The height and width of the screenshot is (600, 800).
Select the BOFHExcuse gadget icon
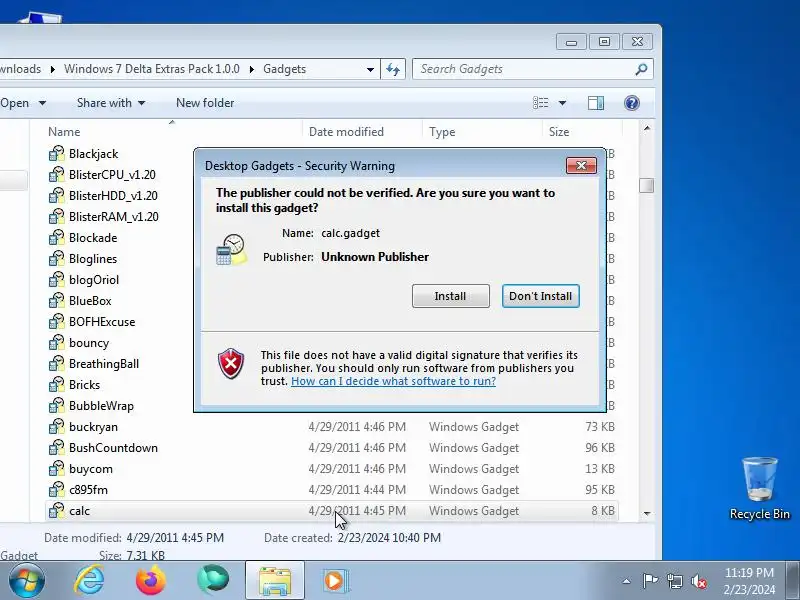57,321
